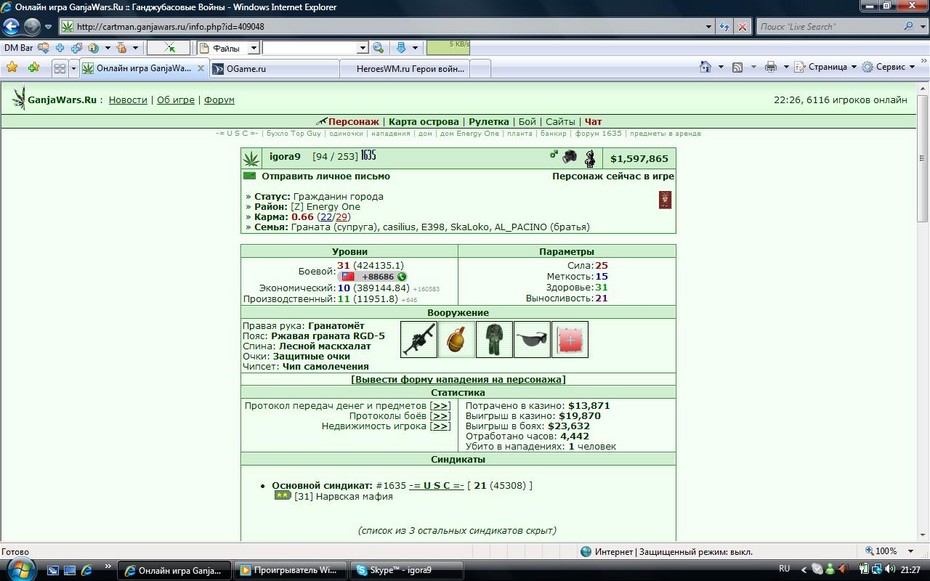
Task: Expand the address bar history dropdown
Action: click(x=708, y=27)
